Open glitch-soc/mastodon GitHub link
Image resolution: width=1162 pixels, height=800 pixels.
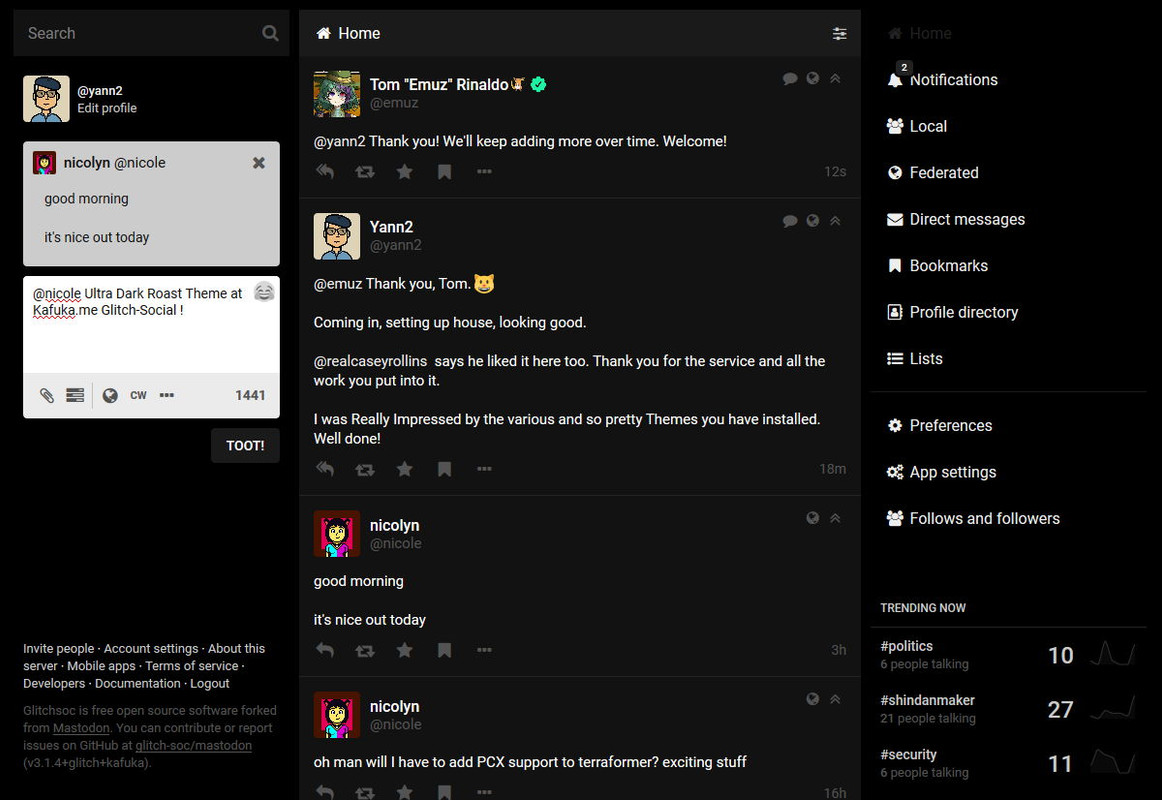(x=193, y=746)
